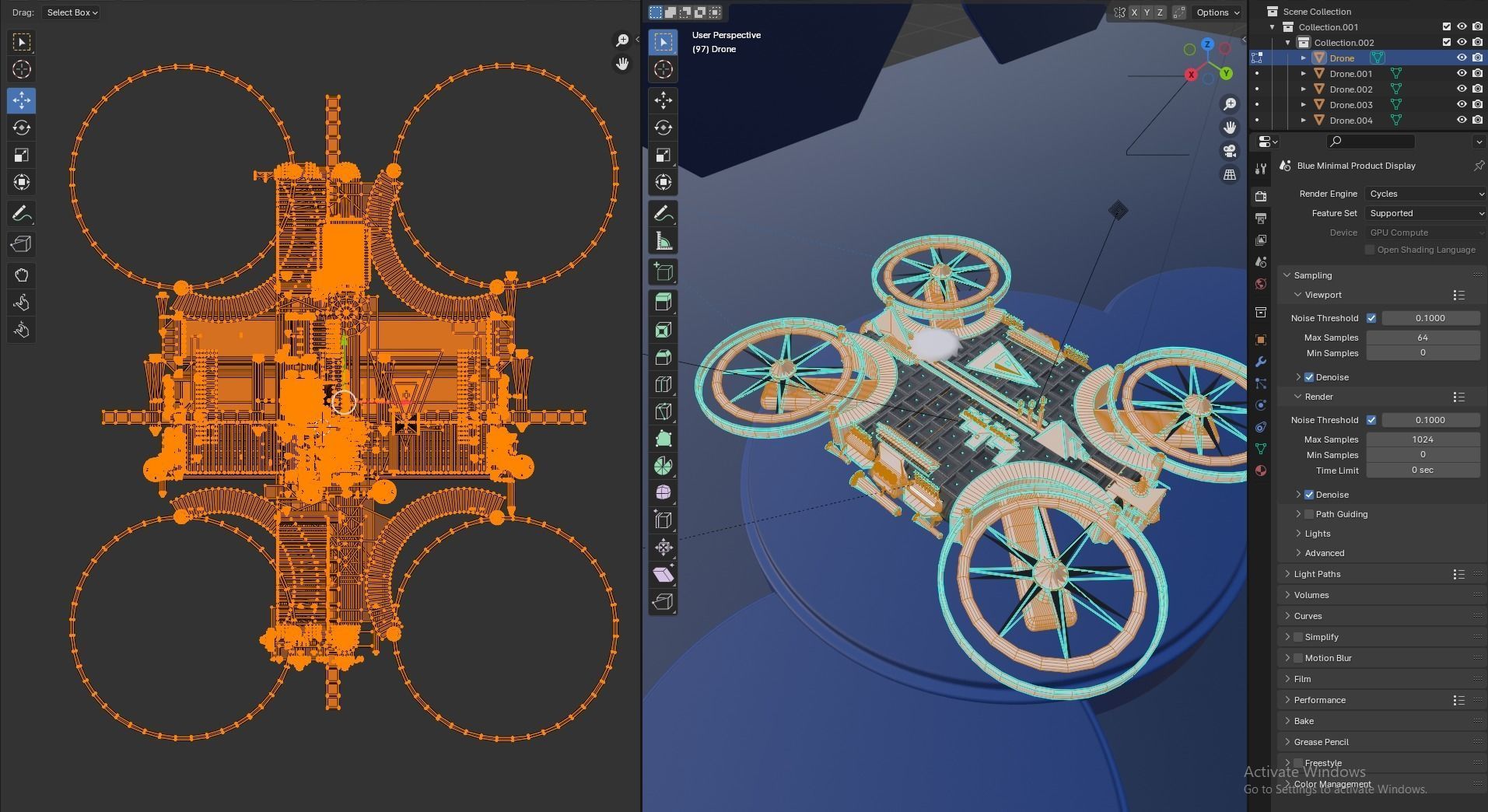
Task: Activate the Spin tool
Action: pyautogui.click(x=663, y=466)
